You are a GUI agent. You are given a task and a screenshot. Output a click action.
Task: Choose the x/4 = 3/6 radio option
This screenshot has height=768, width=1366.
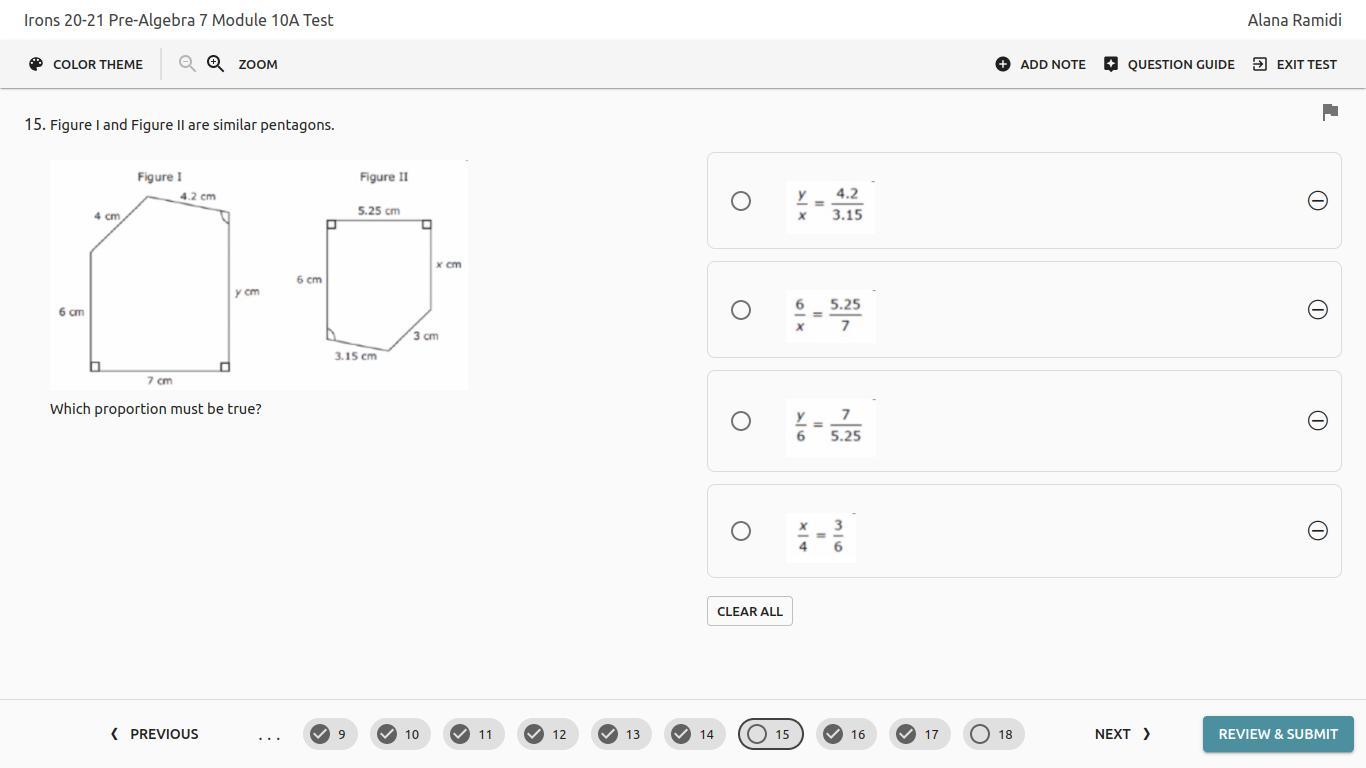coord(741,531)
